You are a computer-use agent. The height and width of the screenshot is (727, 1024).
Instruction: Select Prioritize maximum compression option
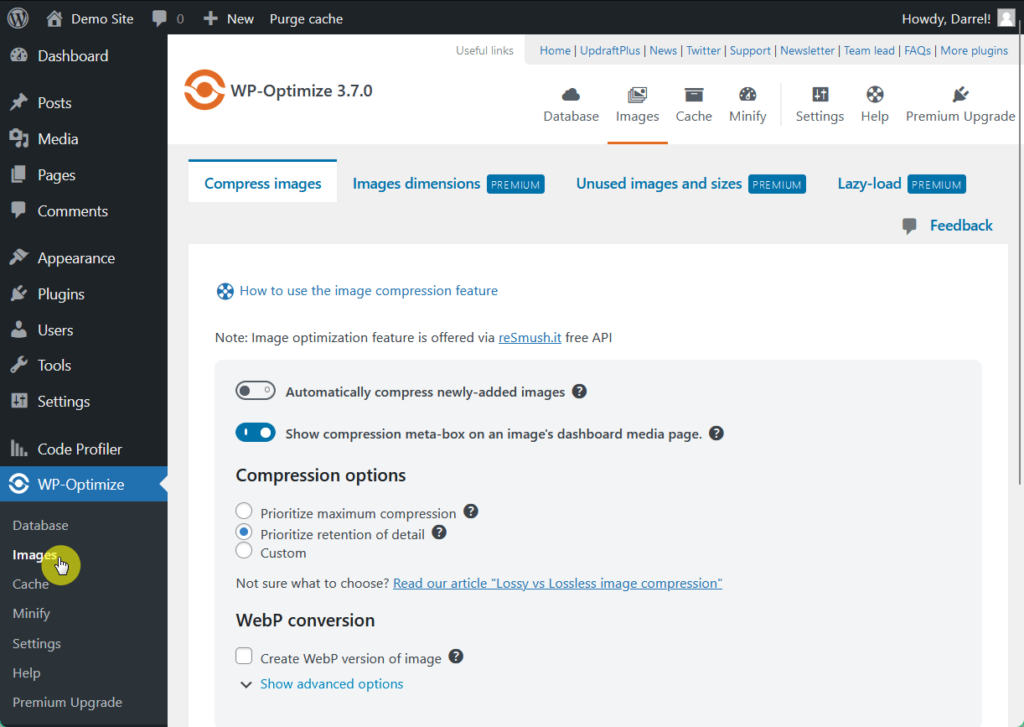tap(244, 510)
